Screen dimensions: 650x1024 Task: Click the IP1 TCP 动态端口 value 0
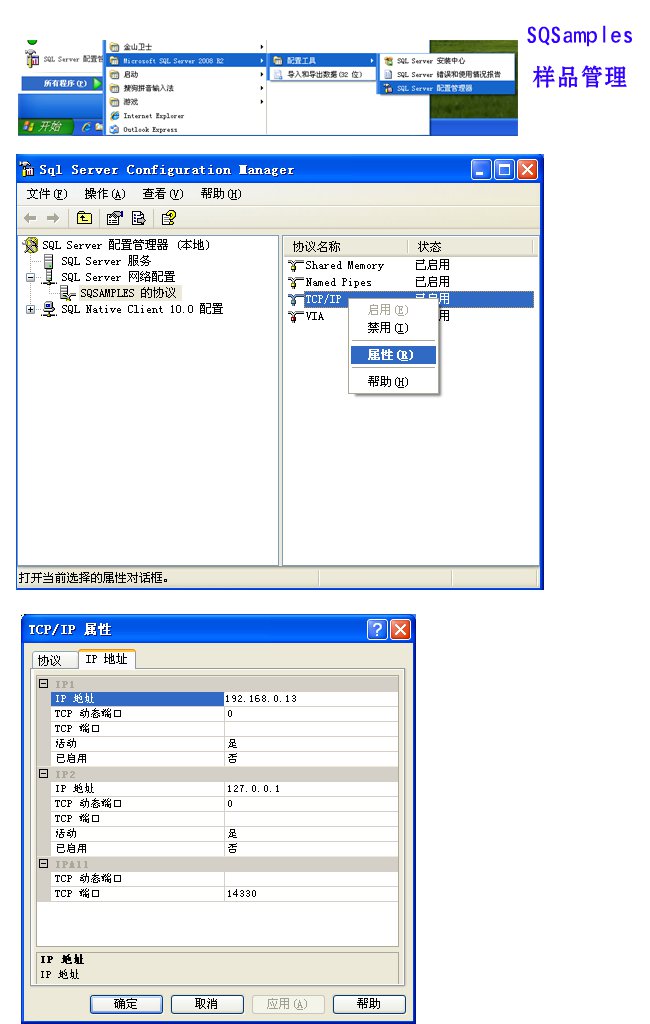(x=311, y=714)
